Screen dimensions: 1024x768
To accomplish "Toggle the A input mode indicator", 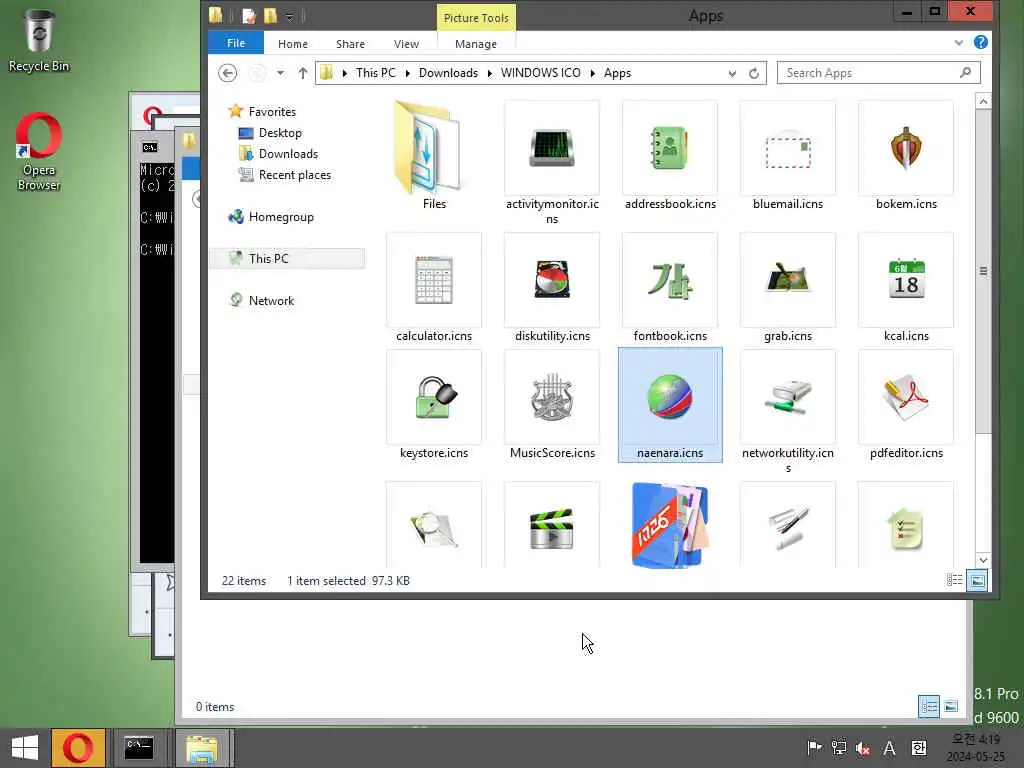I will pos(889,748).
